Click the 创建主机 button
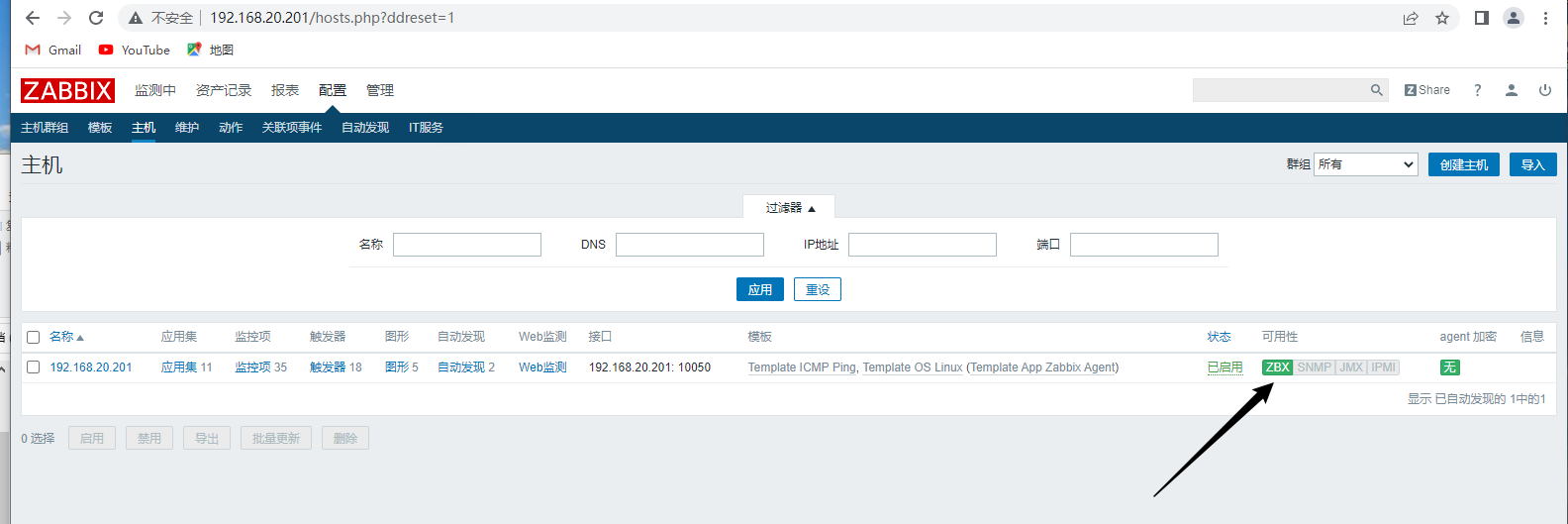This screenshot has width=1568, height=524. (x=1463, y=164)
